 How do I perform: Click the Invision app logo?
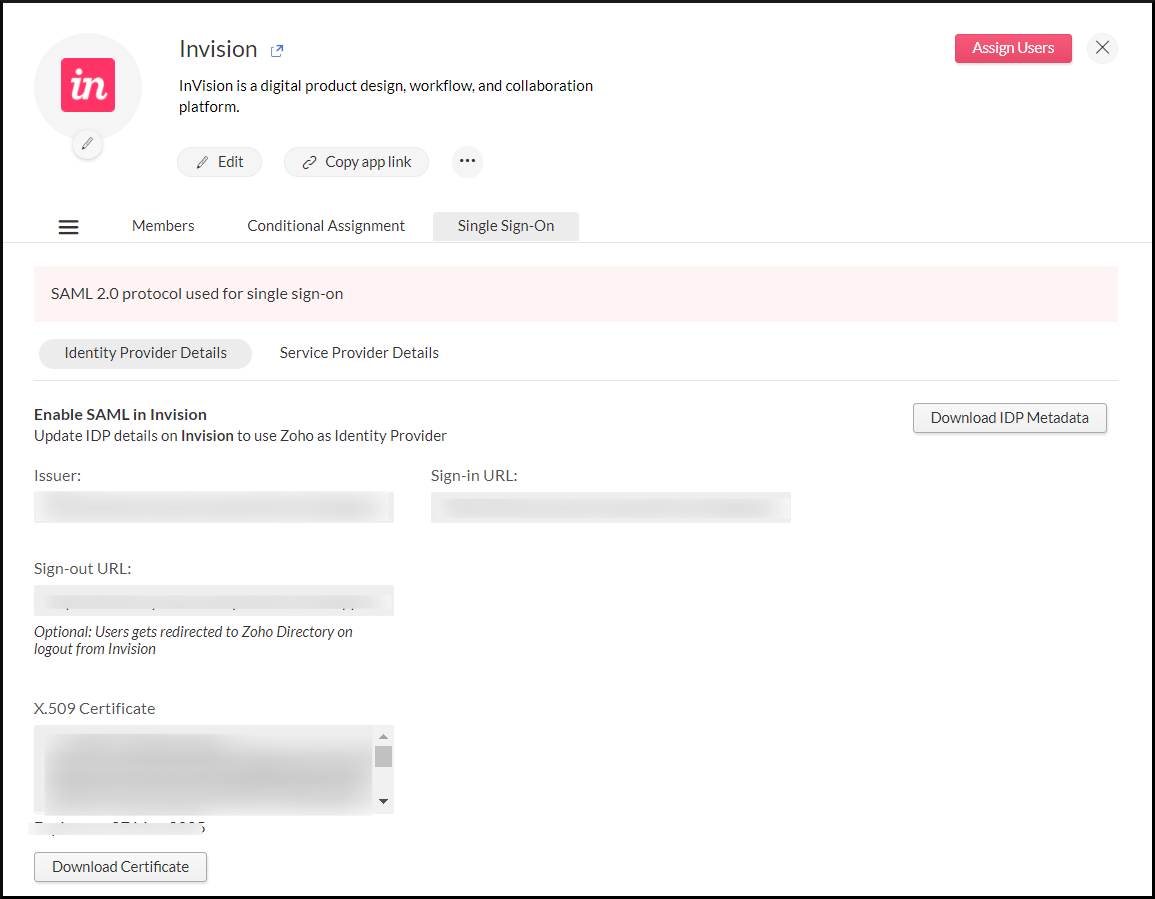coord(88,85)
